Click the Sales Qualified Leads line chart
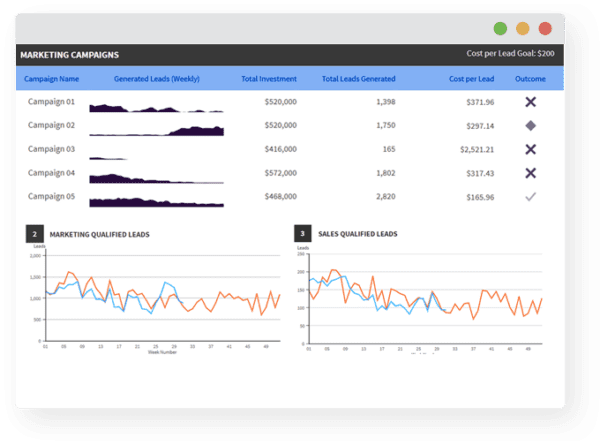600x445 pixels. coord(421,299)
